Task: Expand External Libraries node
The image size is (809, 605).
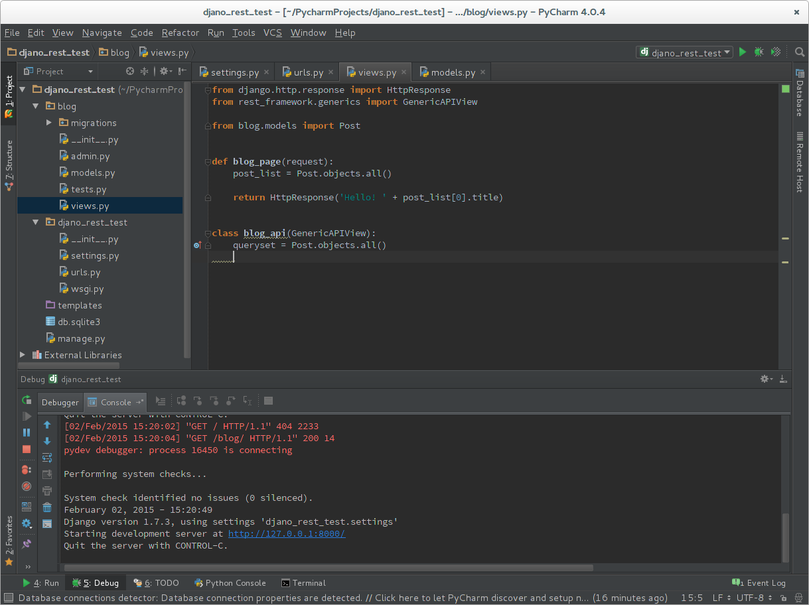Action: (23, 355)
